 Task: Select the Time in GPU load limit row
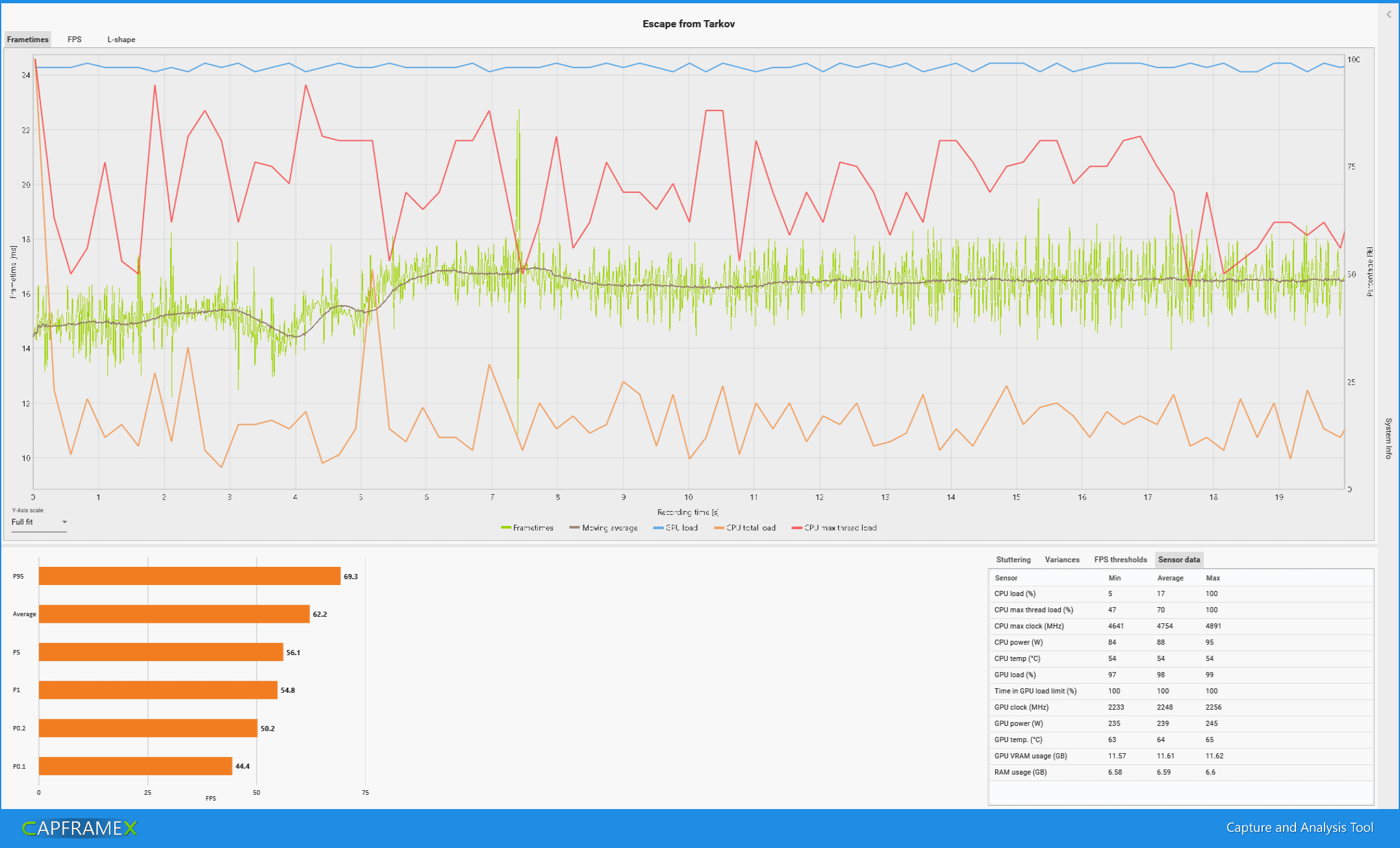click(x=1180, y=691)
